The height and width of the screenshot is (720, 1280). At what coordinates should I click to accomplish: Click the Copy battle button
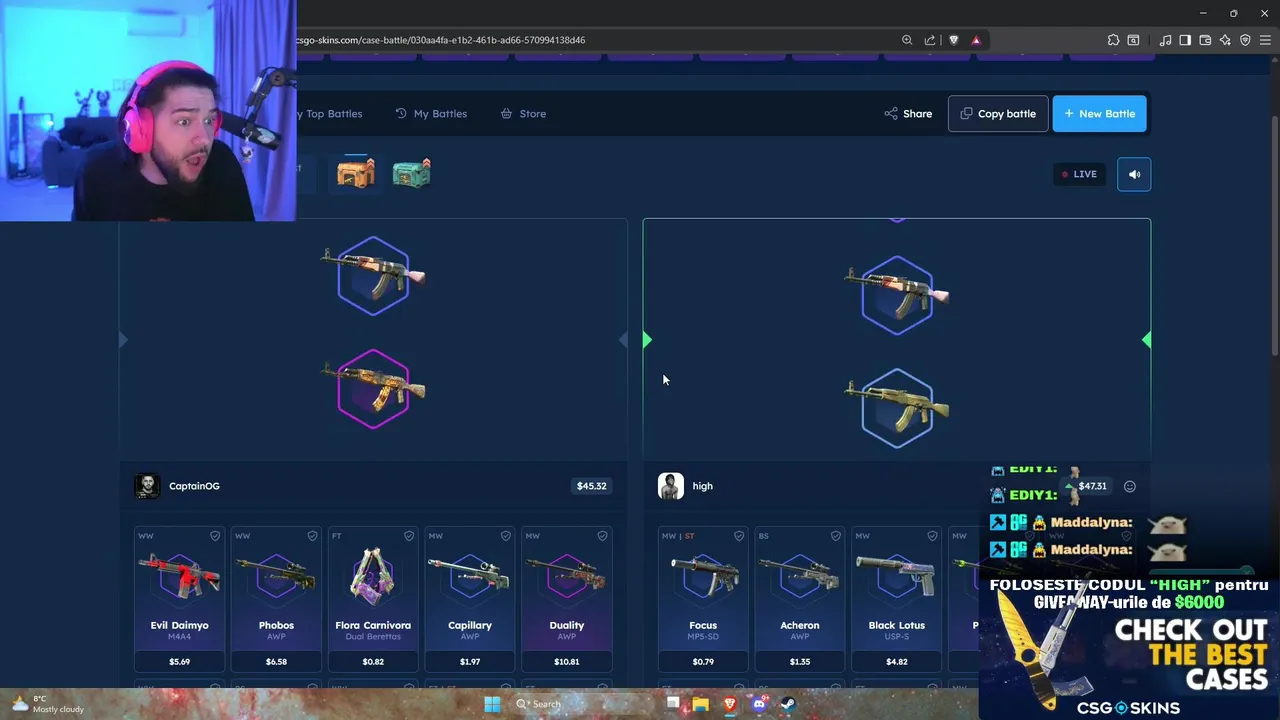coord(998,114)
